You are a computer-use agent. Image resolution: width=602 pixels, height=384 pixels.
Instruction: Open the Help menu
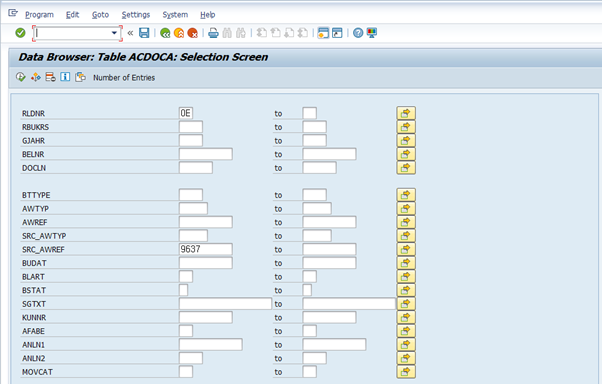(x=207, y=15)
